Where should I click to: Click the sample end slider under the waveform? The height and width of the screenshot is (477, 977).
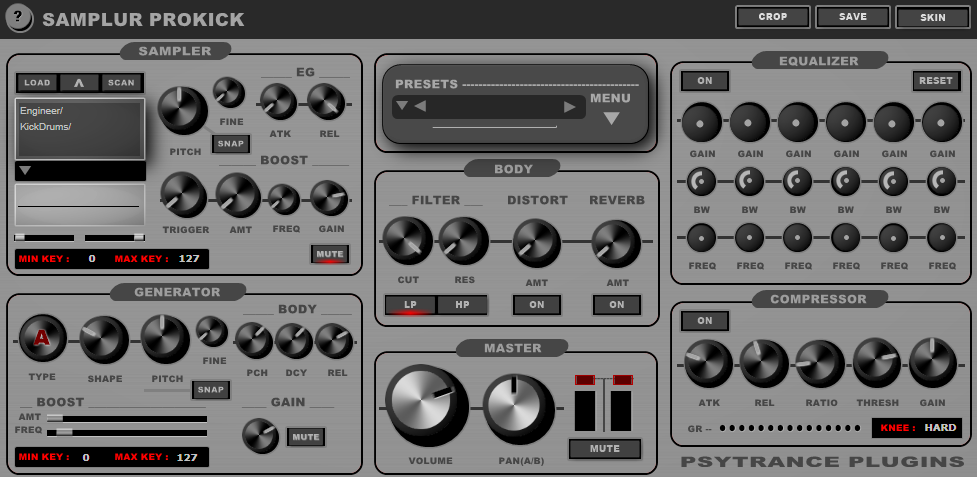[115, 237]
